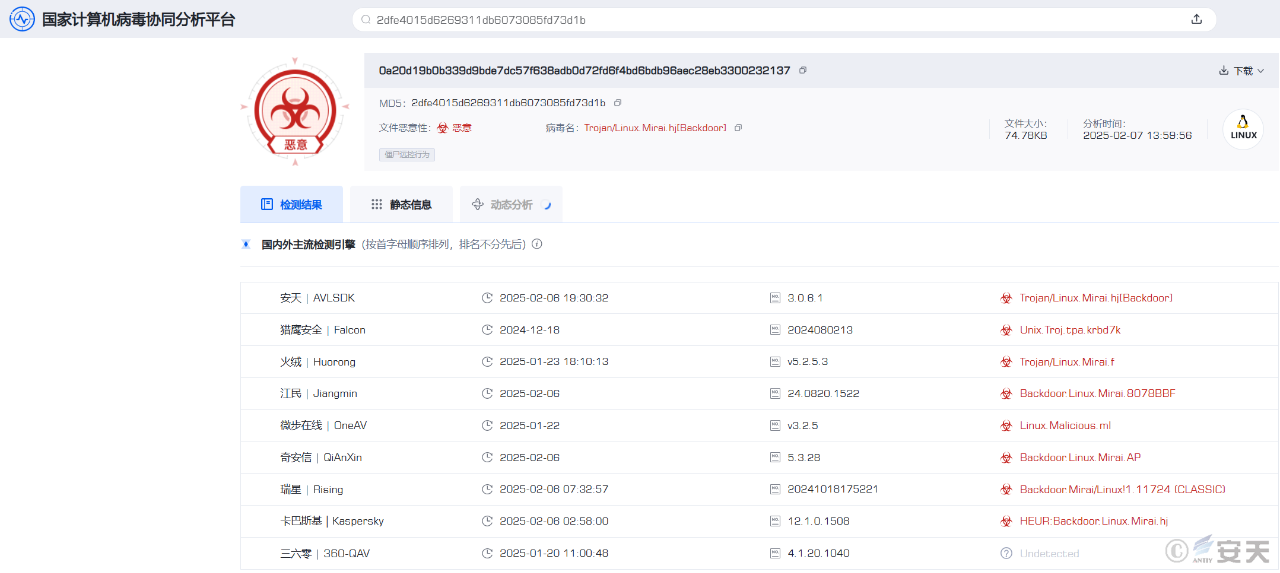
Task: Click the 国内外主流检测引擎 section heading
Action: pos(308,244)
